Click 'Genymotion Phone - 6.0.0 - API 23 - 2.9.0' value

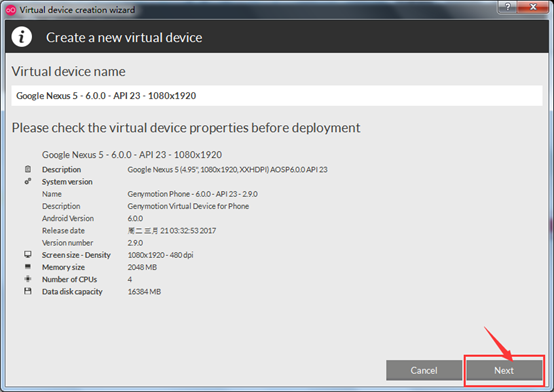click(x=193, y=194)
